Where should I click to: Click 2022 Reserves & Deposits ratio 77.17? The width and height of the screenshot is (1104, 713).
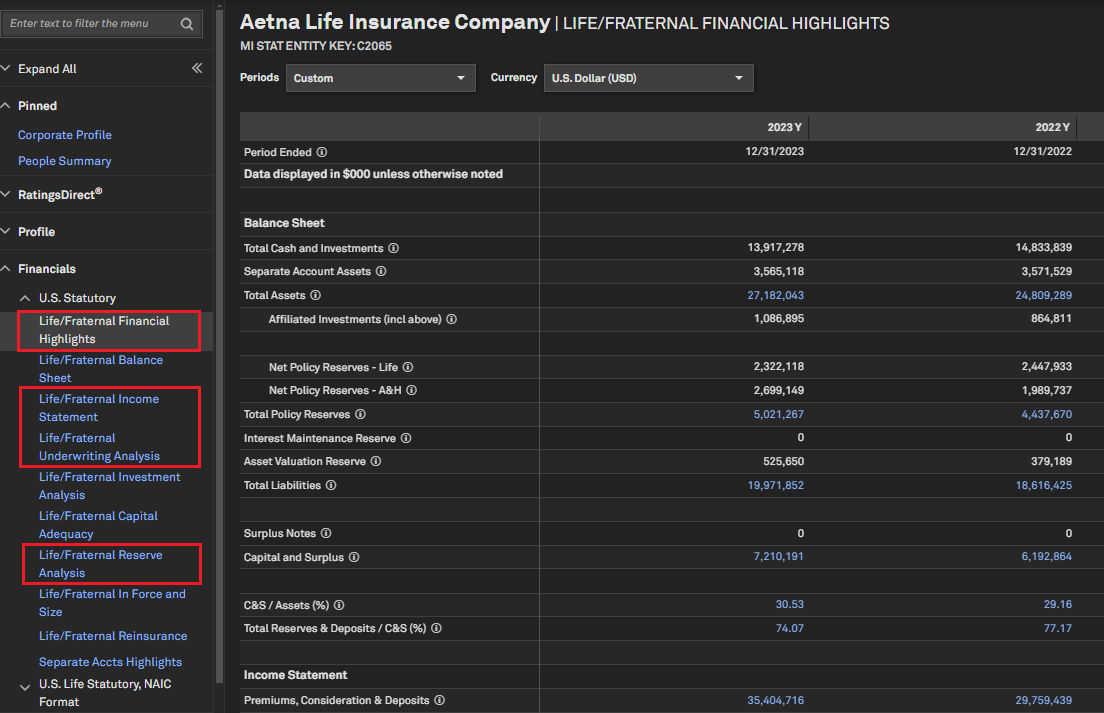click(x=1058, y=628)
